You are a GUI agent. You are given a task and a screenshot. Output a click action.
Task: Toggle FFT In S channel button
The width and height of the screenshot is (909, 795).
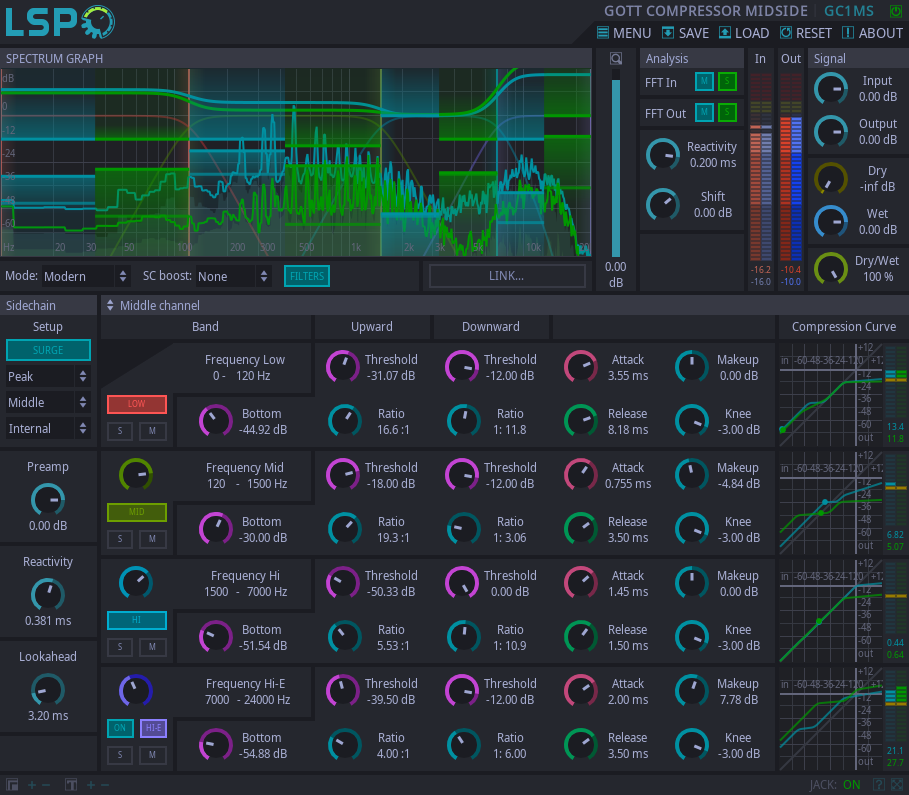click(728, 82)
